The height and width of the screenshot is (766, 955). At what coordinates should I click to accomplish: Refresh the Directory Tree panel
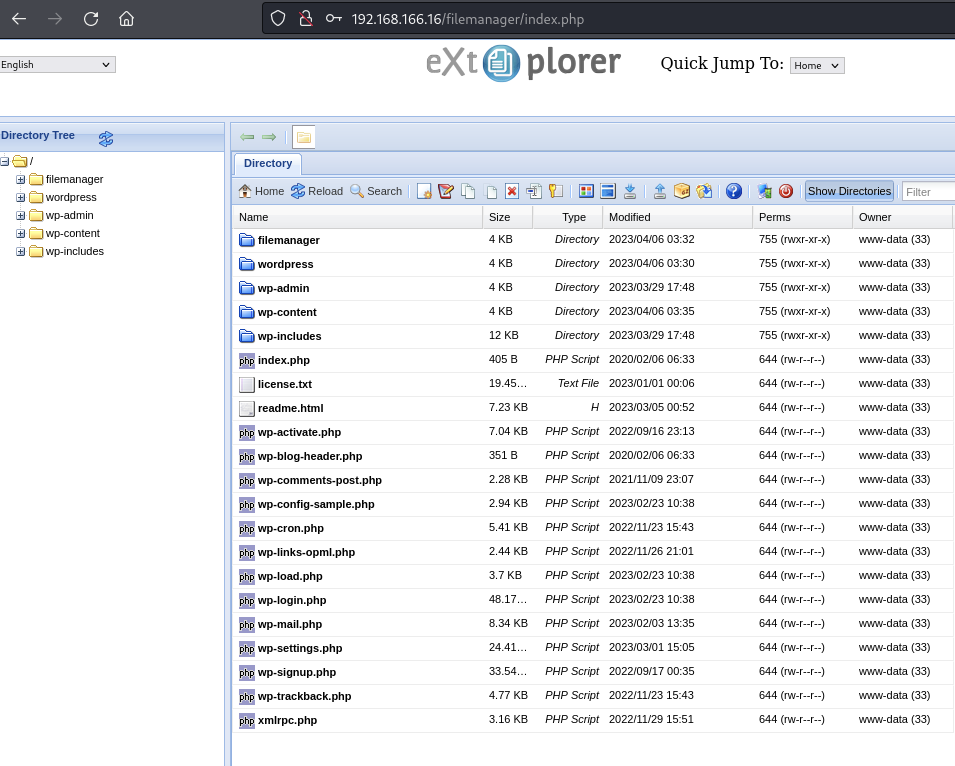(106, 139)
